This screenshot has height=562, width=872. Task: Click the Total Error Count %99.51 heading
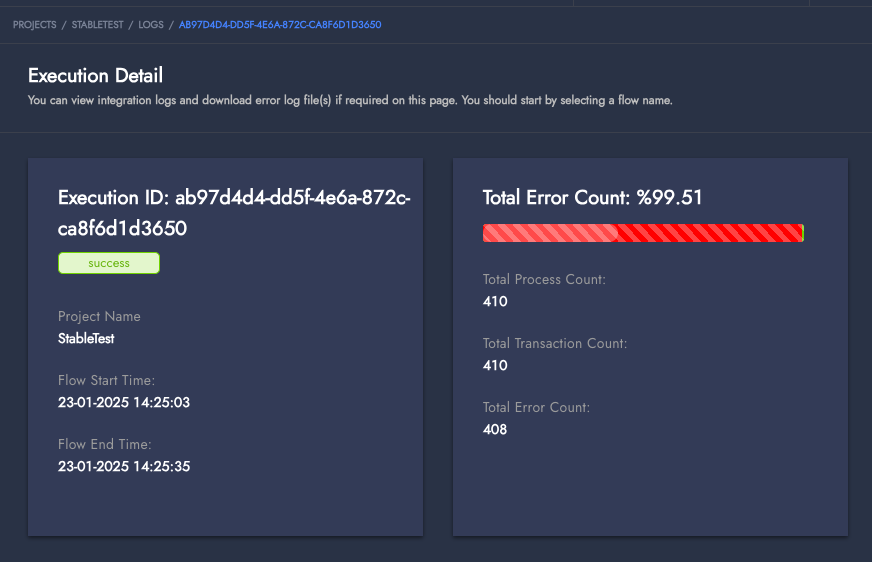(x=592, y=198)
